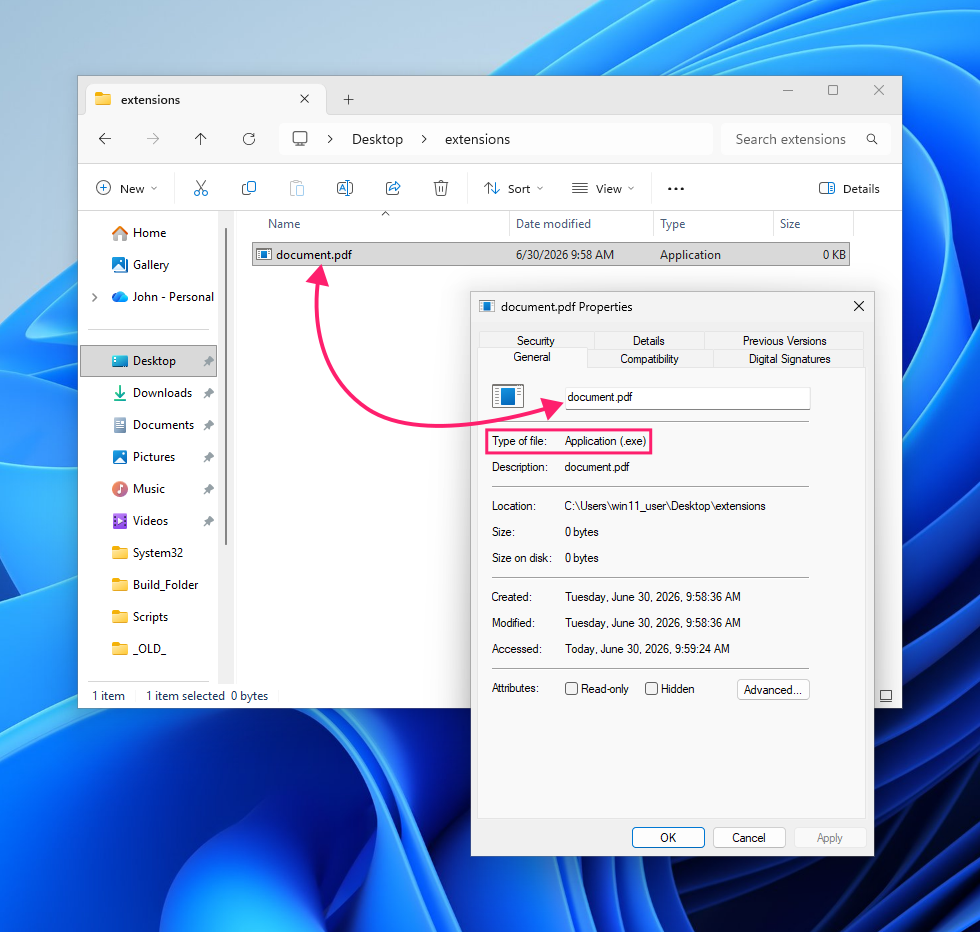Click the chevron between Desktop and extensions
The height and width of the screenshot is (932, 980).
click(x=424, y=139)
